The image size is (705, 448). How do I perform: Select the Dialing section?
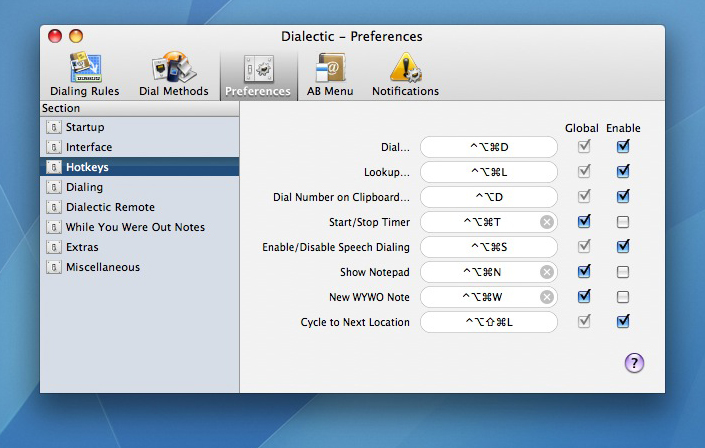click(x=139, y=187)
